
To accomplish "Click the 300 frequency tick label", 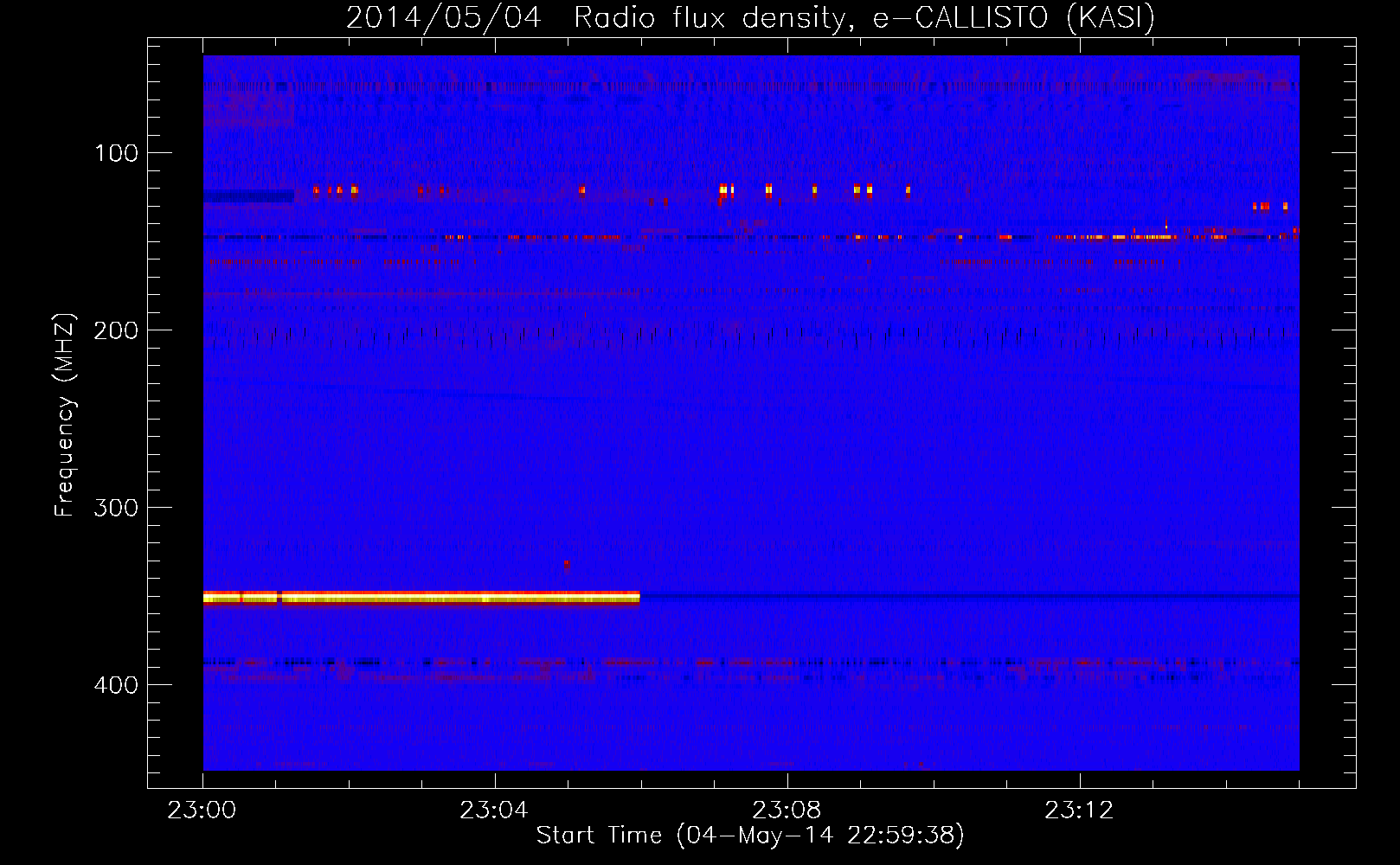I will pyautogui.click(x=117, y=508).
